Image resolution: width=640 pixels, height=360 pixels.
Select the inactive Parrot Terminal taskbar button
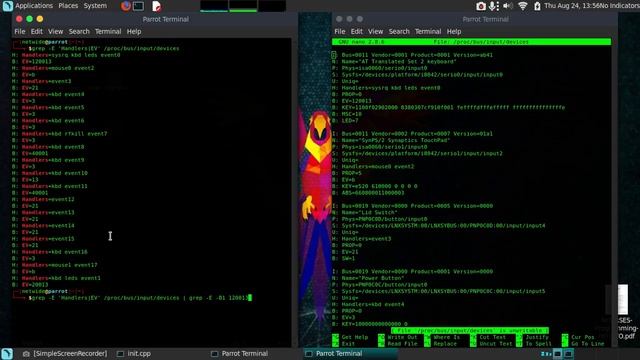240,354
